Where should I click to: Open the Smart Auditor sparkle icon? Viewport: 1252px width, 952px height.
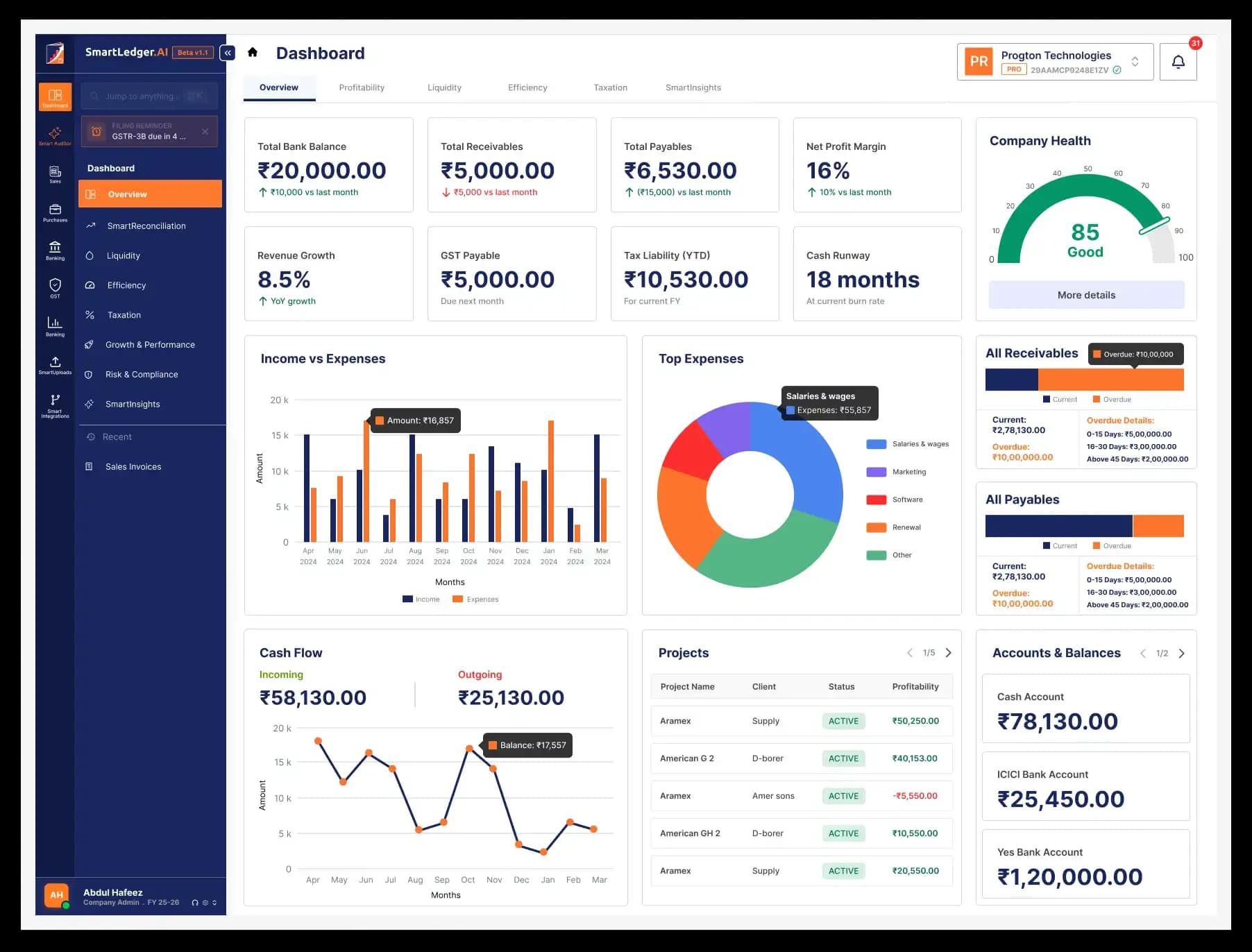click(x=55, y=135)
